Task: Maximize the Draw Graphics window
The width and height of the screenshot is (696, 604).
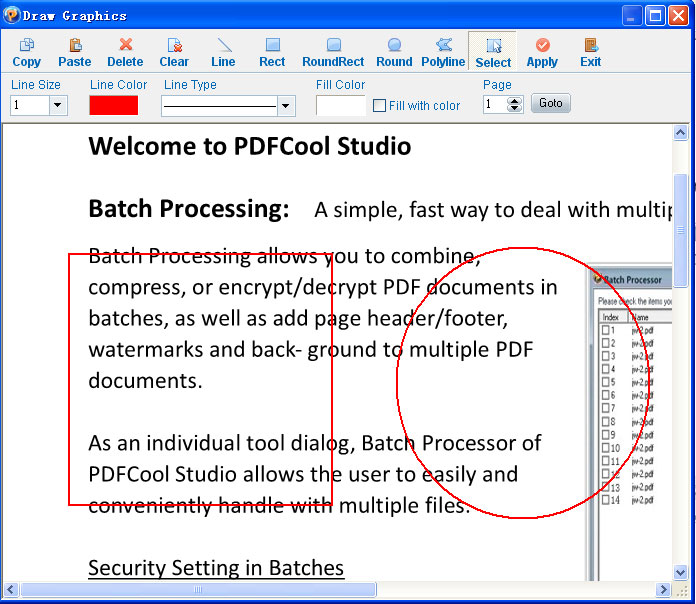Action: tap(655, 16)
